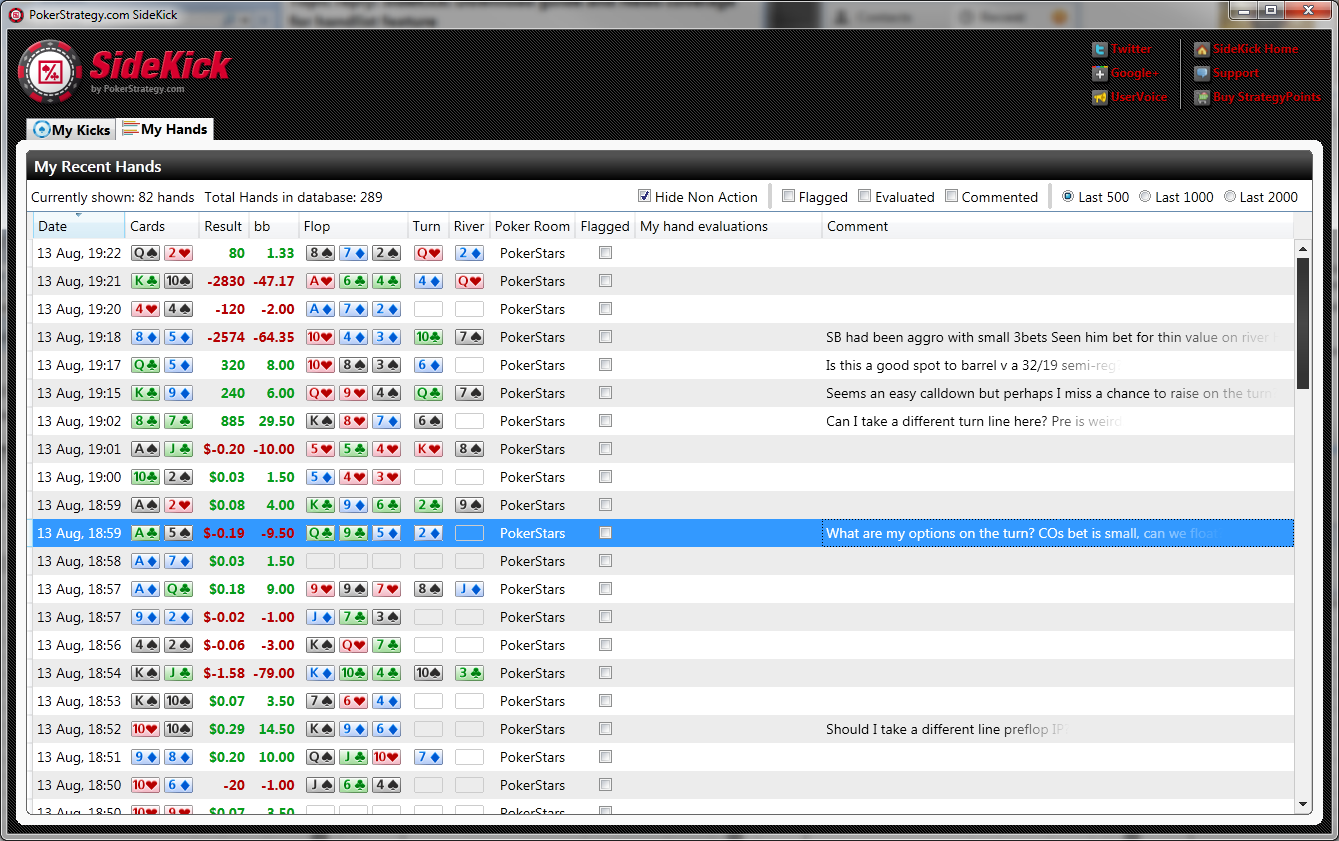The width and height of the screenshot is (1339, 841).
Task: Click the vertical scrollbar thumb in hand list
Action: click(x=1302, y=323)
